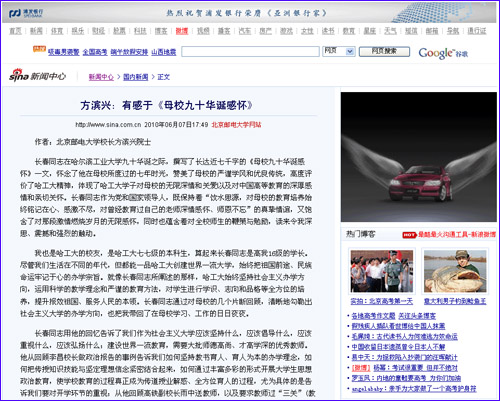500x401 pixels.
Task: Open the giant catfish photo thumbnail
Action: (455, 271)
